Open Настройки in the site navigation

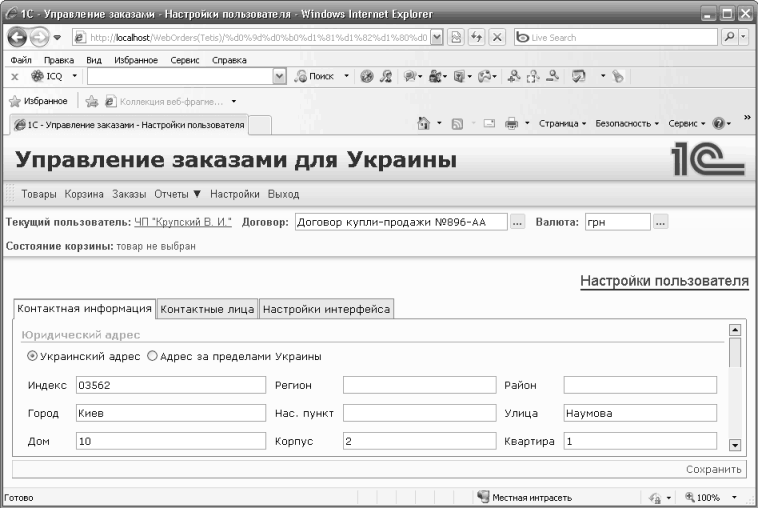point(234,194)
